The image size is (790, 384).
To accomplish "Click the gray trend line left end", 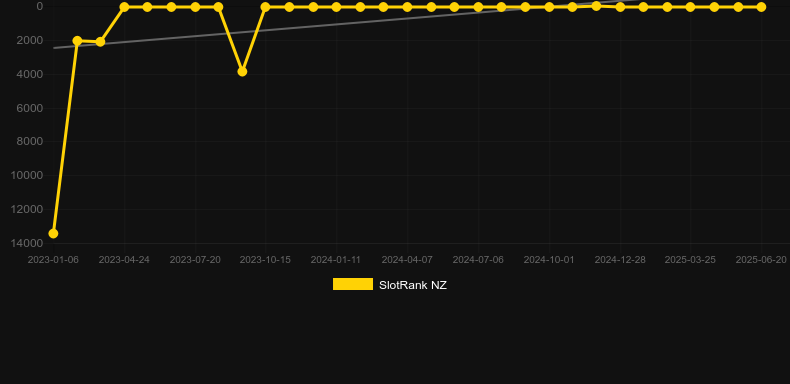I will click(54, 48).
